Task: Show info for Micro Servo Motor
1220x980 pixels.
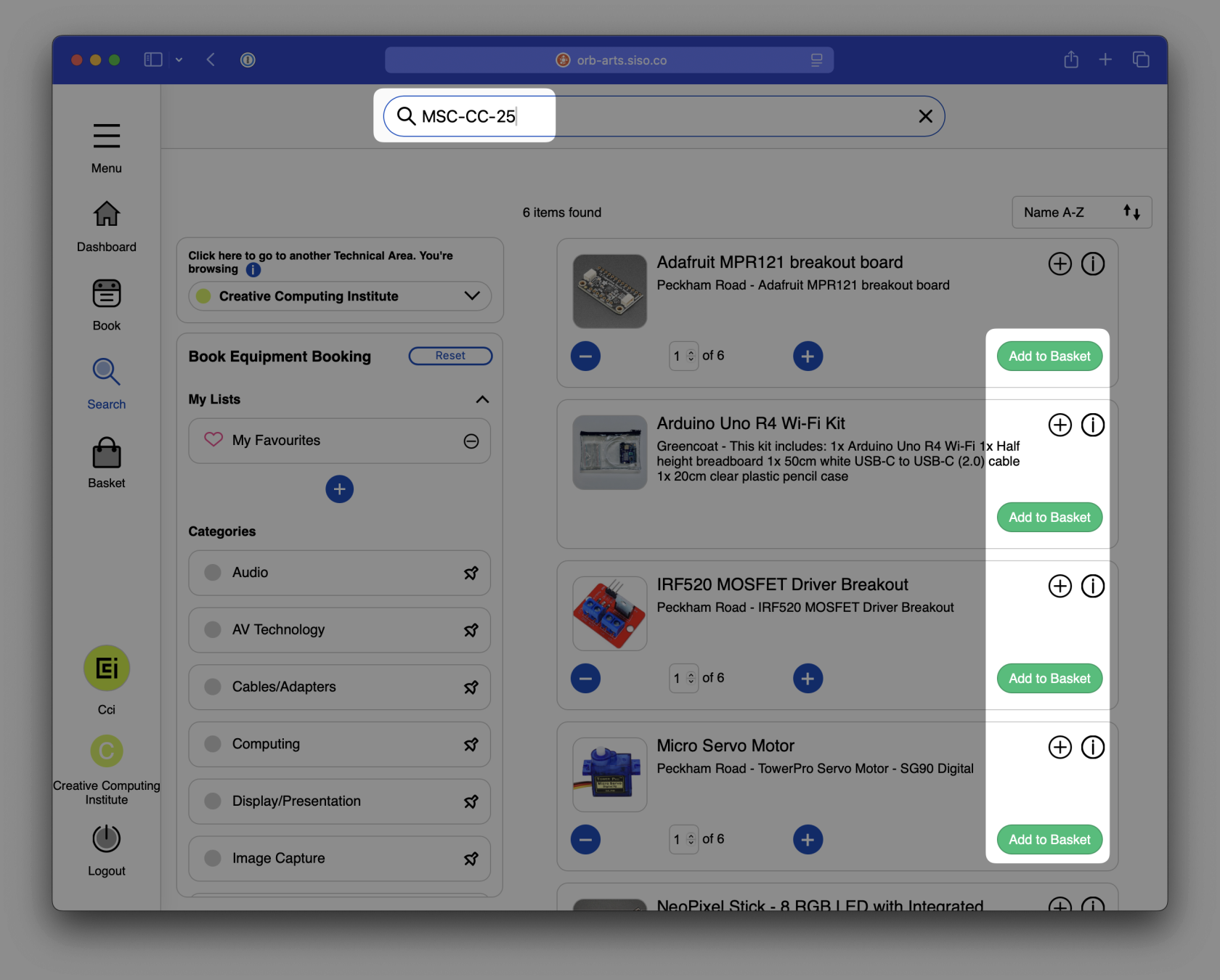Action: coord(1092,747)
